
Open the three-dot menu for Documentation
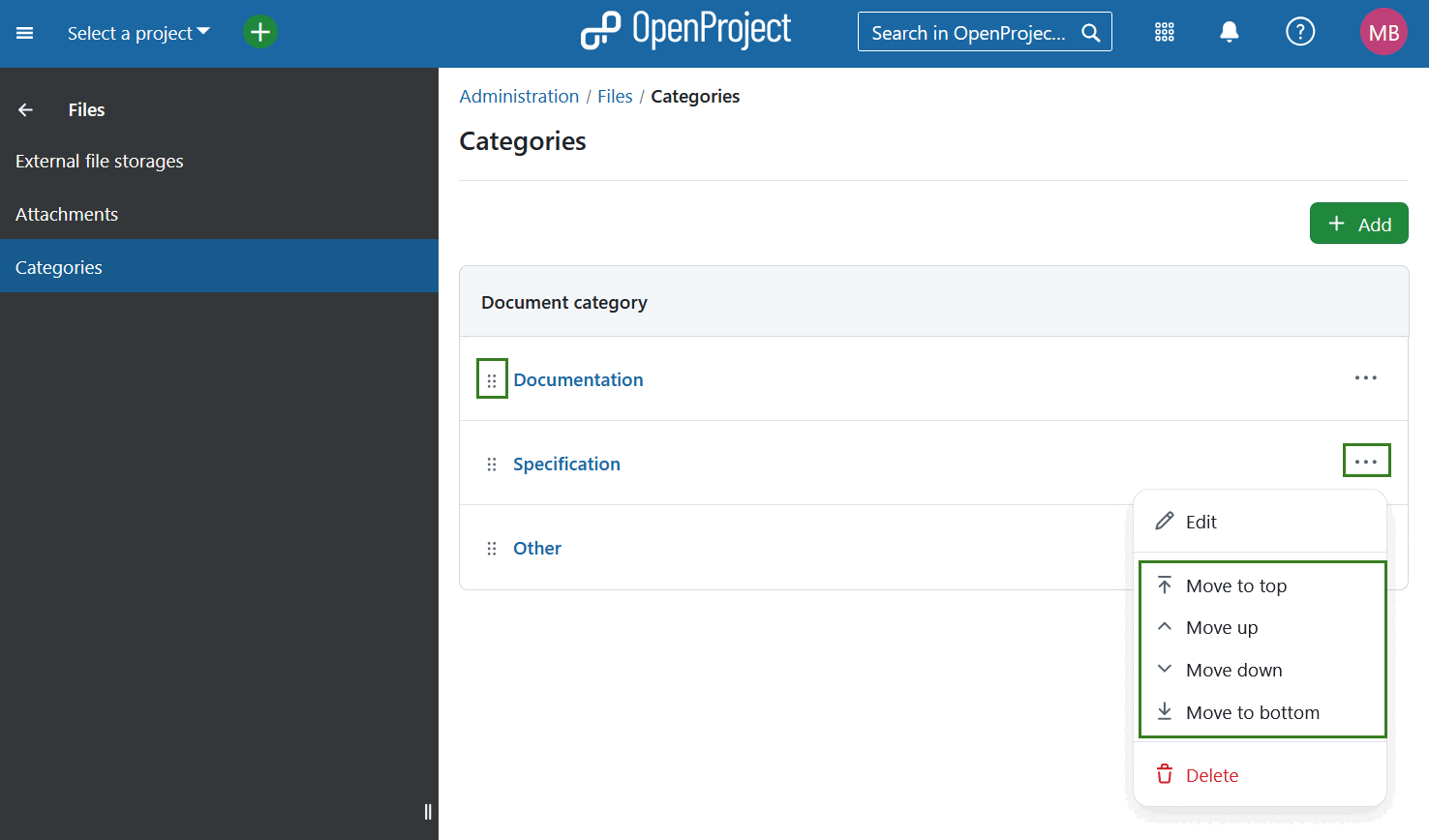point(1366,377)
